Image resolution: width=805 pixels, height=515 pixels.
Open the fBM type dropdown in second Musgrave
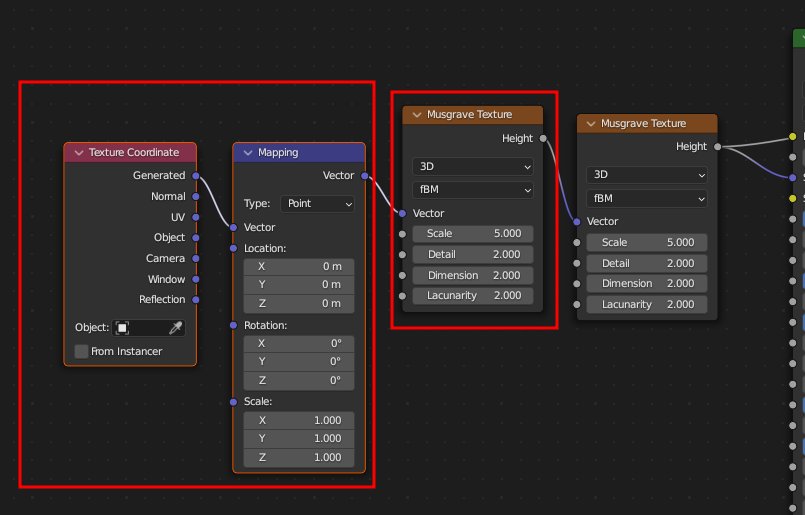pos(647,198)
